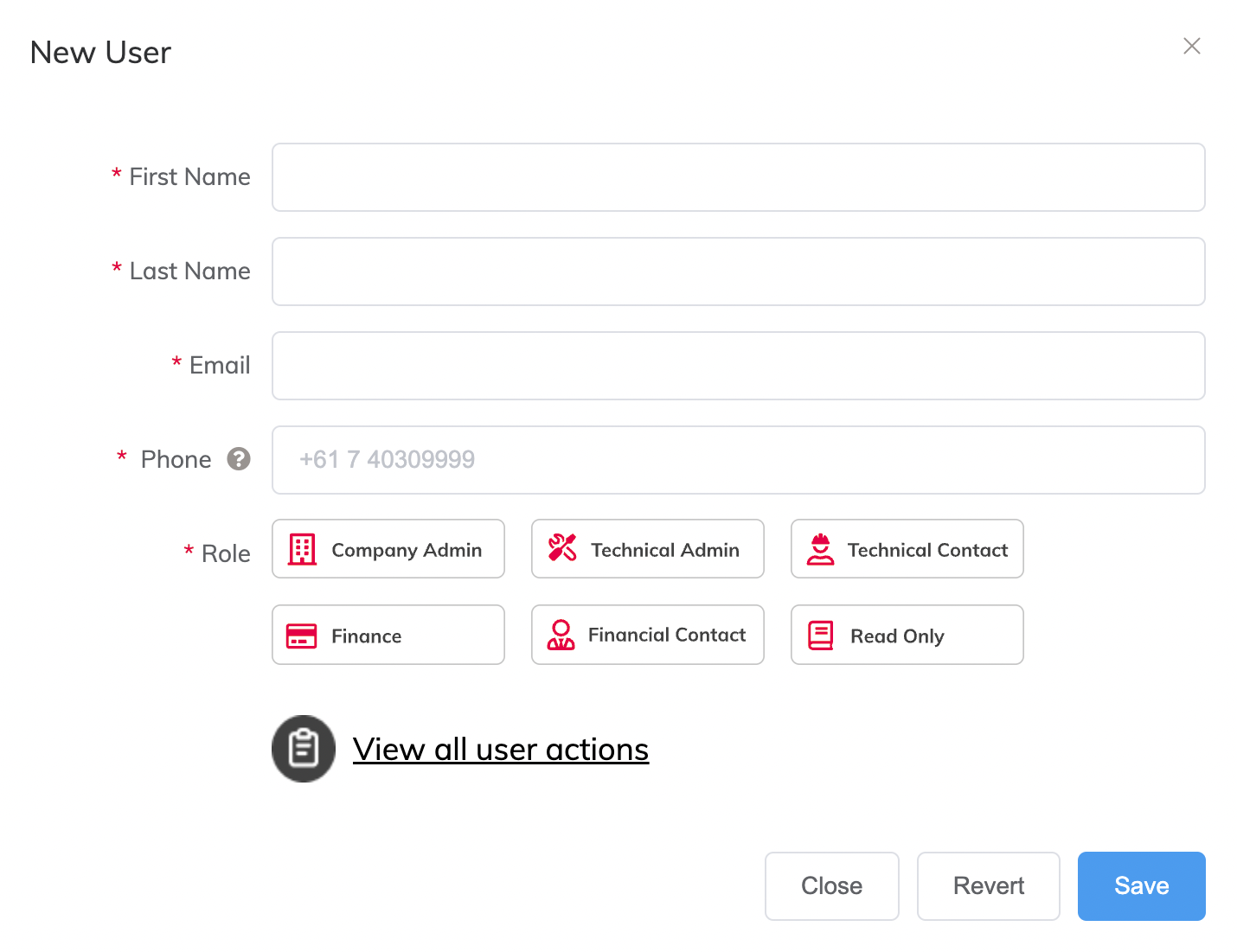
Task: Revert the form changes
Action: [988, 885]
